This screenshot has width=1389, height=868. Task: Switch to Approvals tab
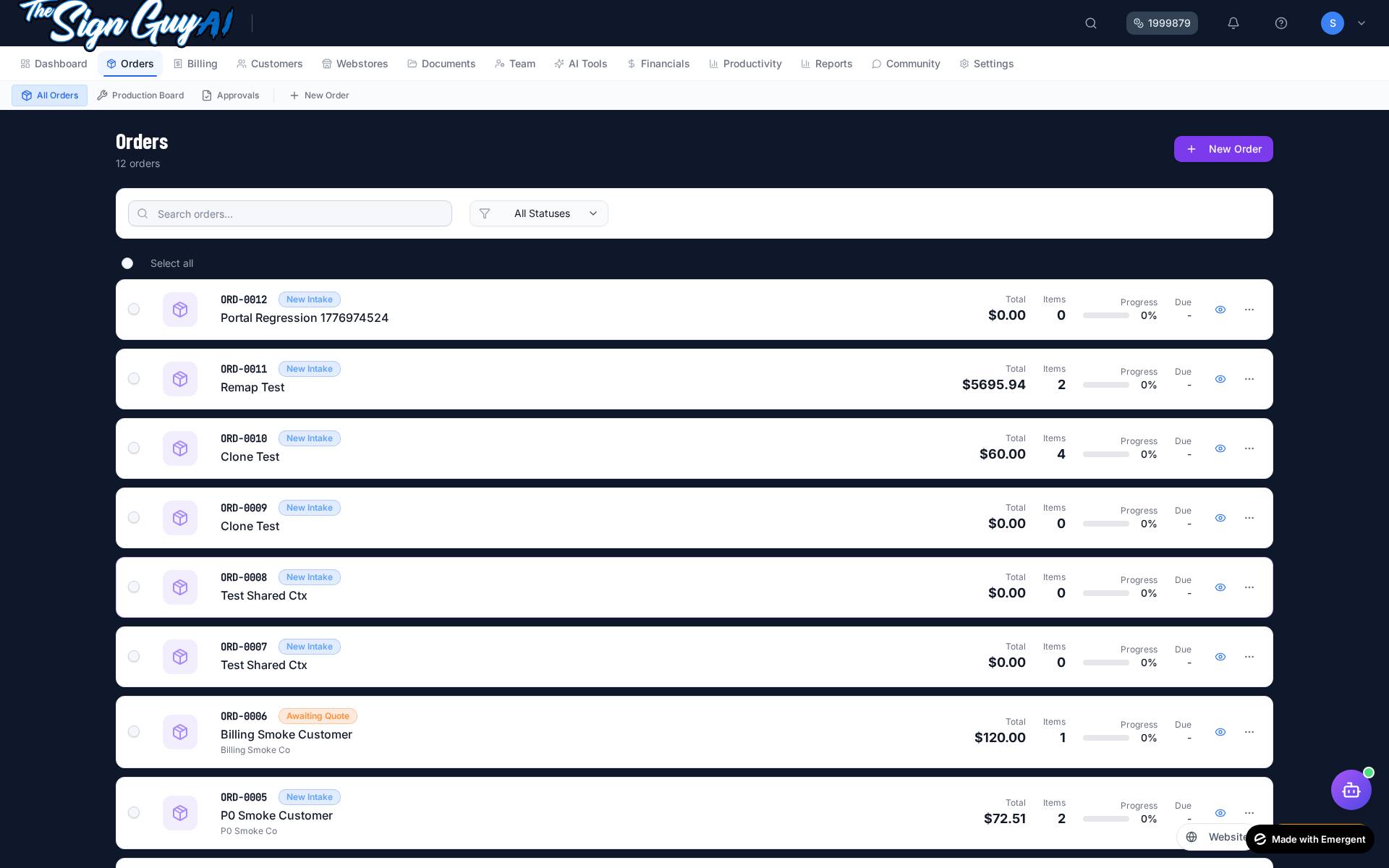(x=231, y=95)
